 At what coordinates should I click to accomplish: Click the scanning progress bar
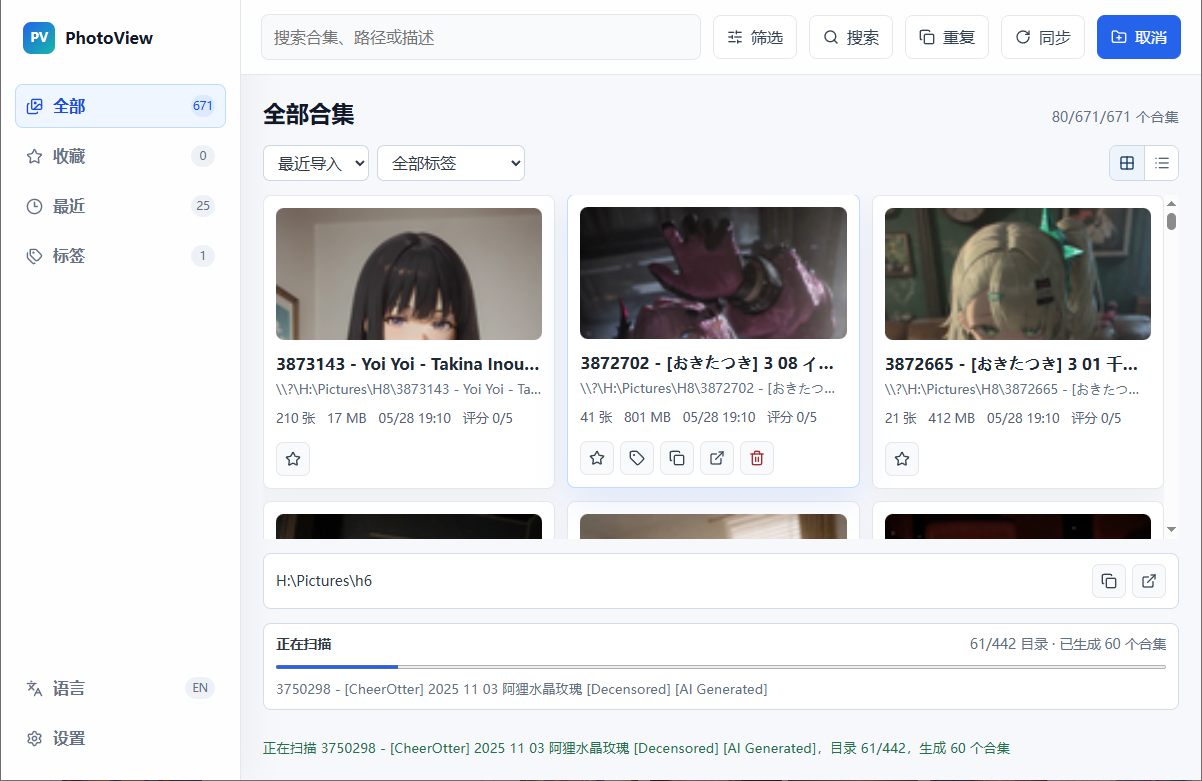coord(721,666)
